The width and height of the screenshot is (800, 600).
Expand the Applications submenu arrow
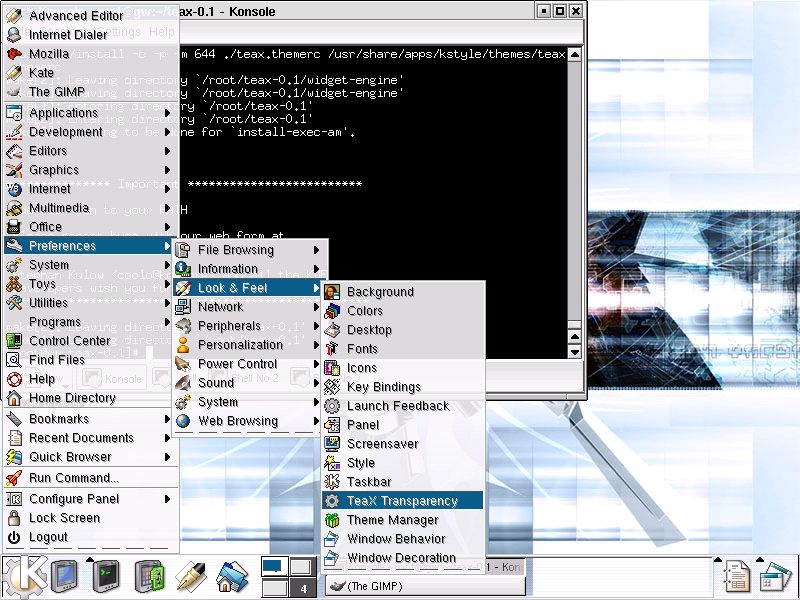click(x=167, y=113)
